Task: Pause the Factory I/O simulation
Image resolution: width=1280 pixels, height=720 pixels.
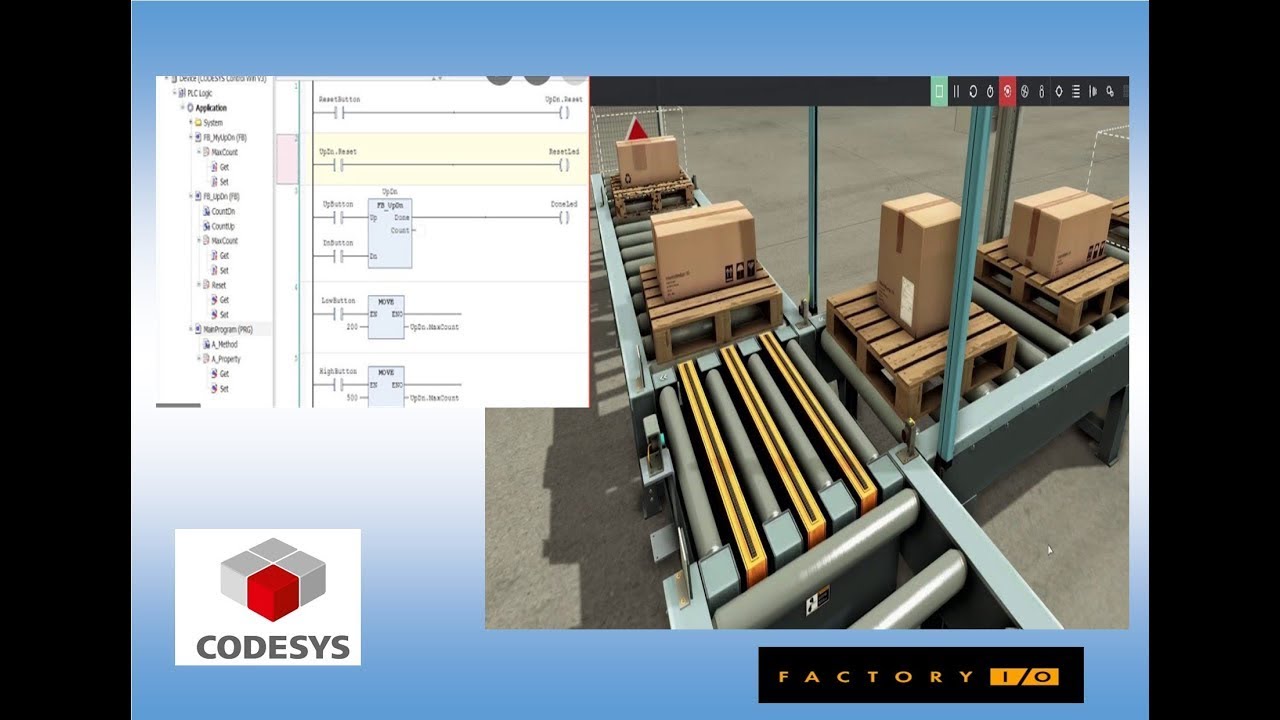Action: point(956,91)
